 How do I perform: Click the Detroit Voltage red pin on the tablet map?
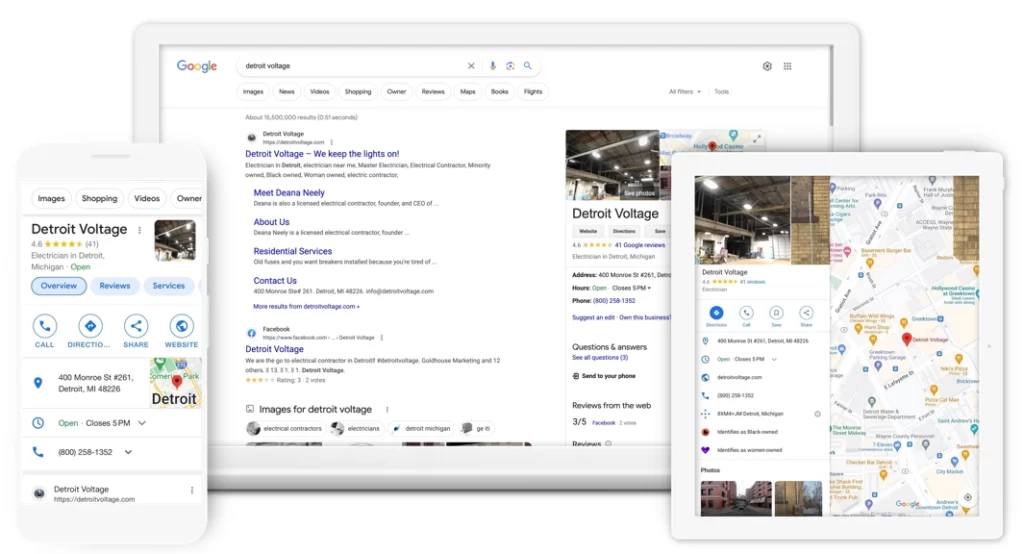click(x=906, y=339)
